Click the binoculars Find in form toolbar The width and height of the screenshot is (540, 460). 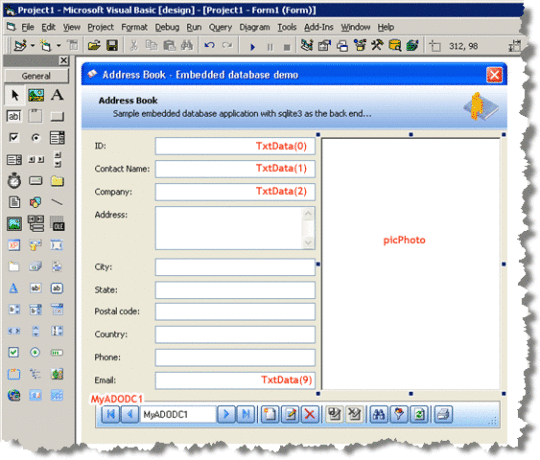point(378,414)
